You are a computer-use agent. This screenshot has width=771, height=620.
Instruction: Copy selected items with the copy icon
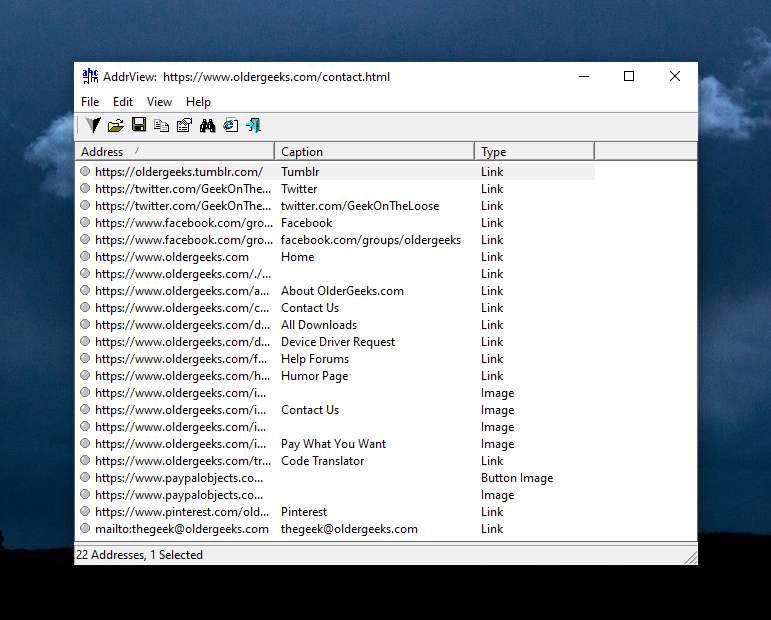(161, 126)
